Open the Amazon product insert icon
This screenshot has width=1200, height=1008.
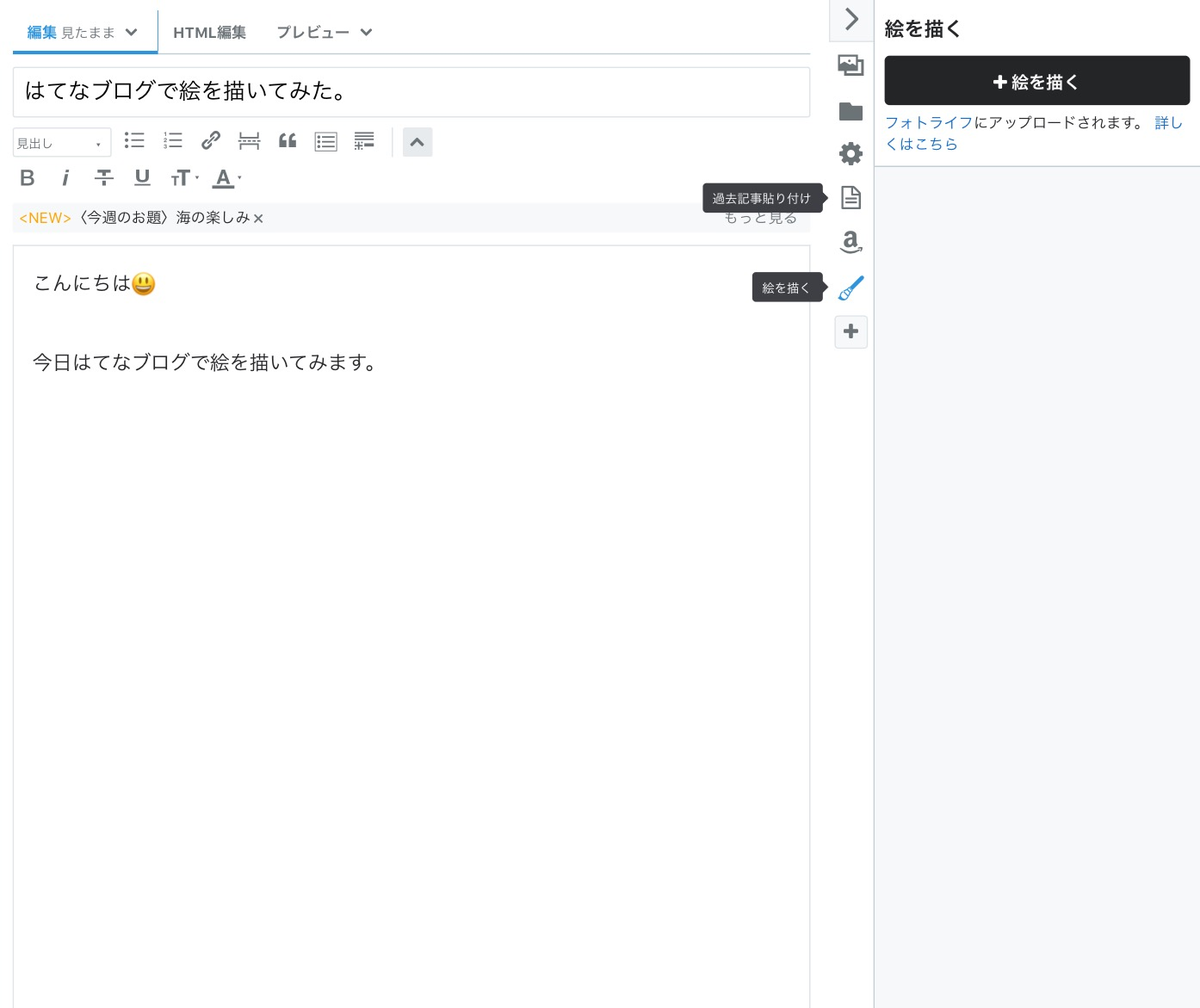coord(850,242)
